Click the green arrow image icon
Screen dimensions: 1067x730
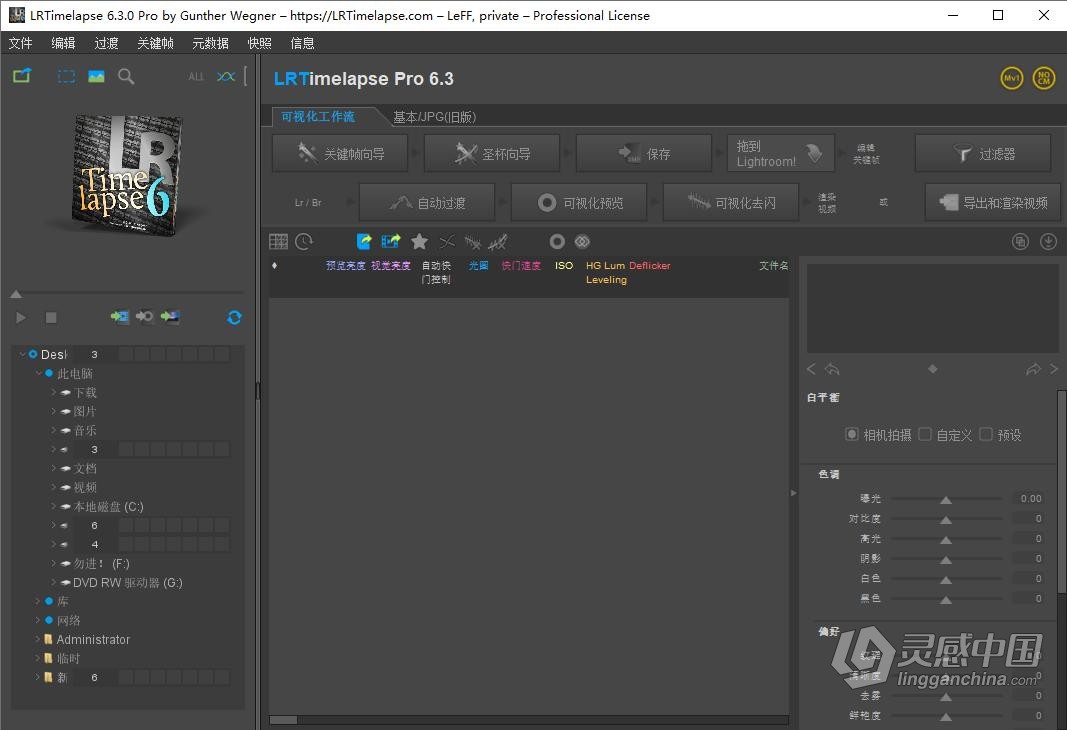170,316
